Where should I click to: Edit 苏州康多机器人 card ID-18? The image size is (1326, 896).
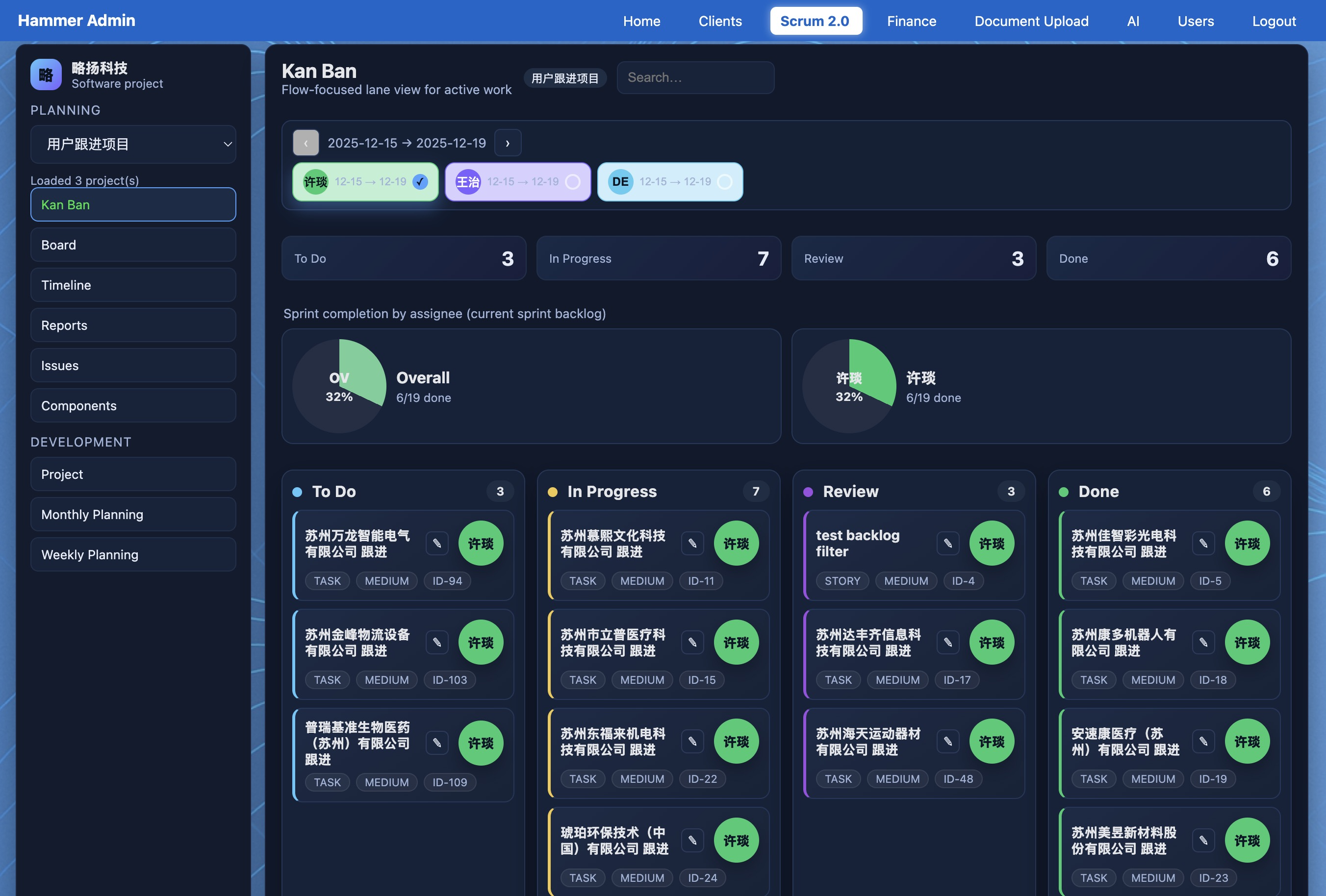[1204, 642]
